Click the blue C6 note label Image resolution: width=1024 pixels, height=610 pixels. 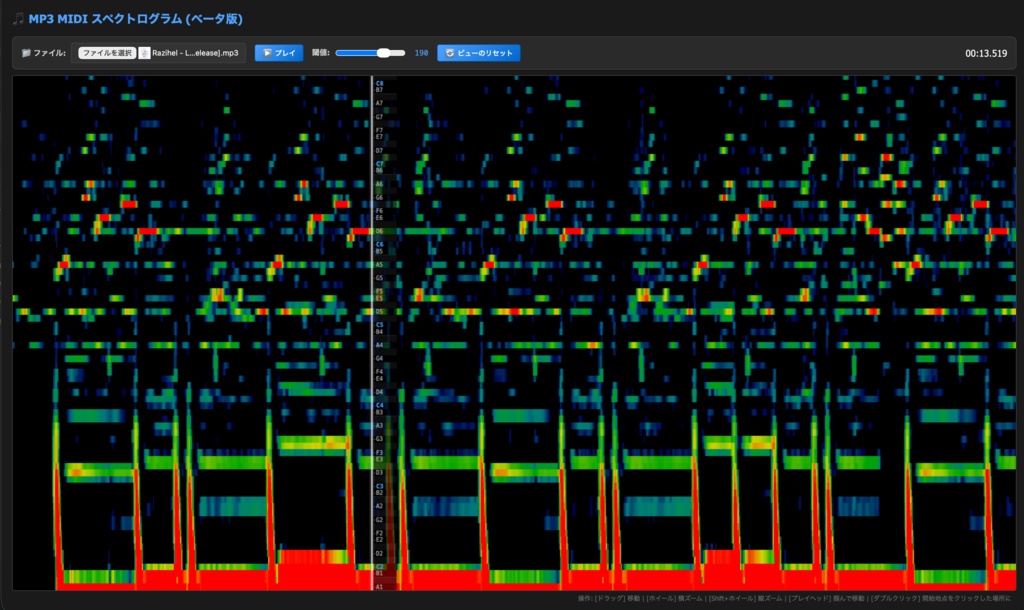[379, 244]
